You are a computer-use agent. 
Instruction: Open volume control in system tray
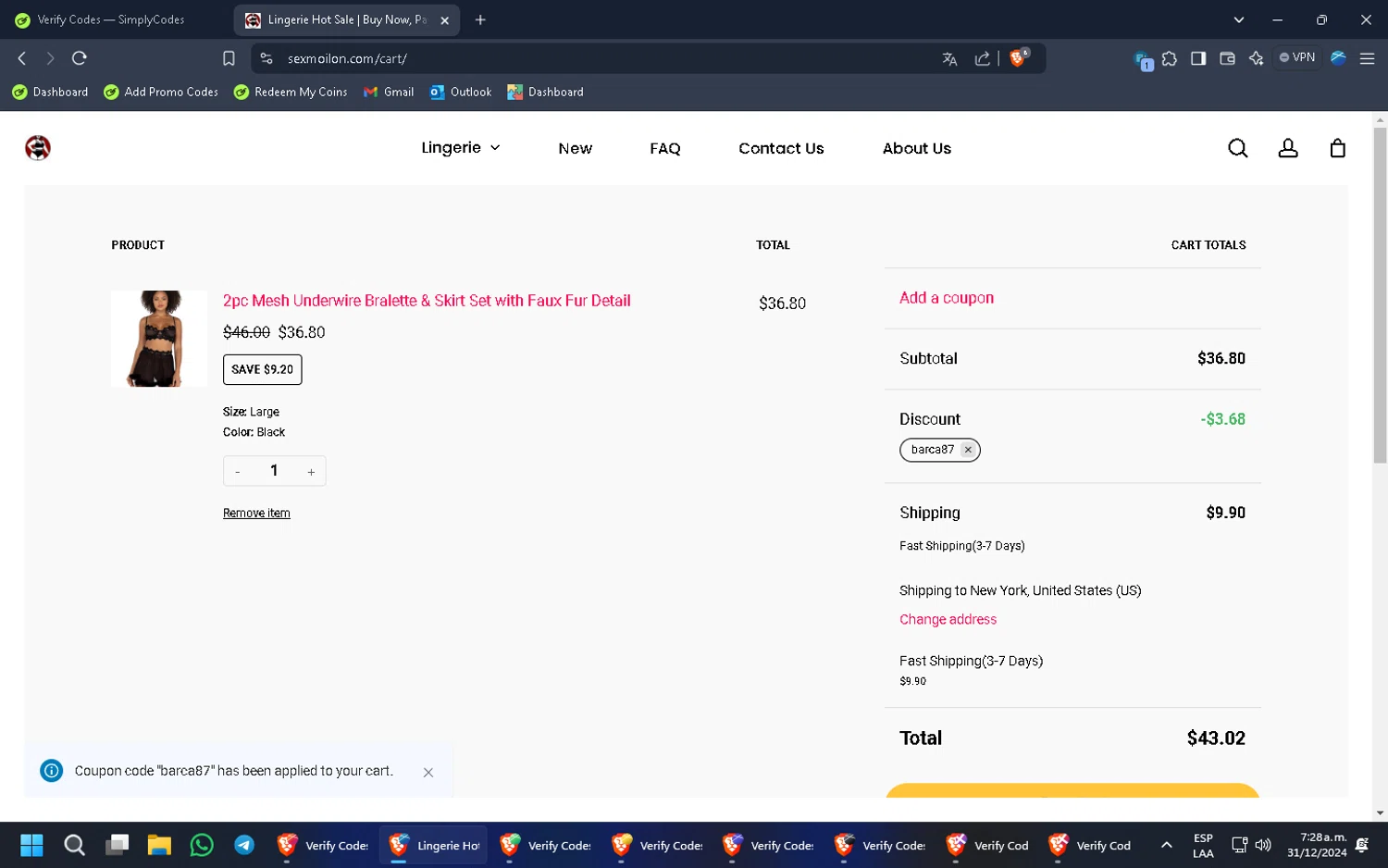1263,845
